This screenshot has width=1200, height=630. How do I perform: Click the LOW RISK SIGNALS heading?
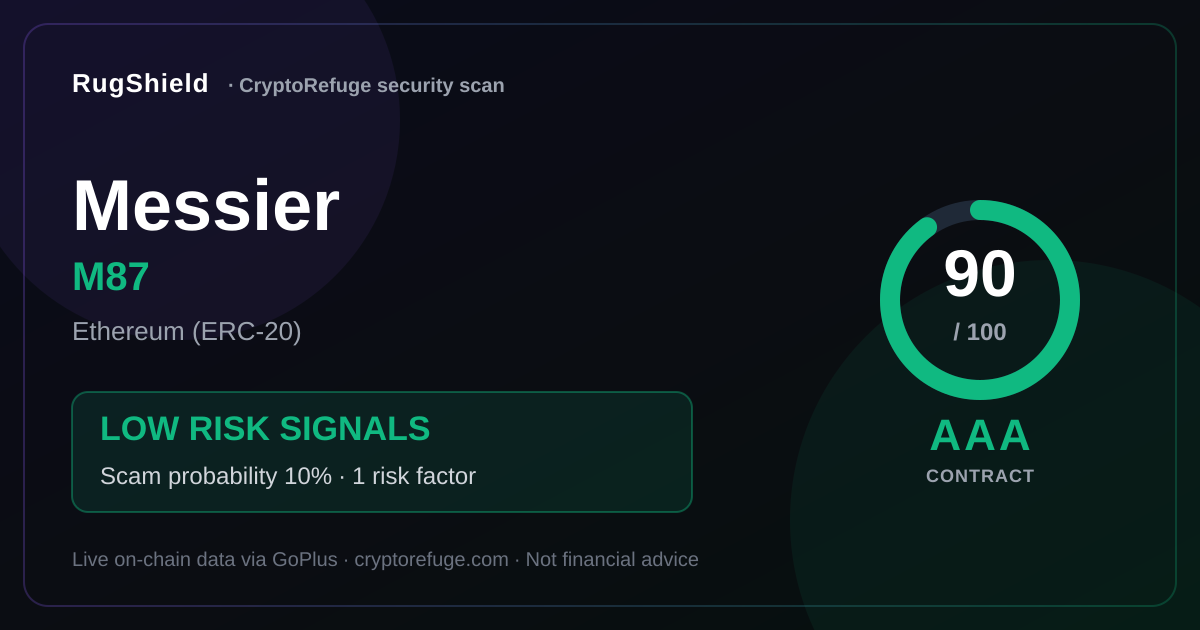[265, 429]
